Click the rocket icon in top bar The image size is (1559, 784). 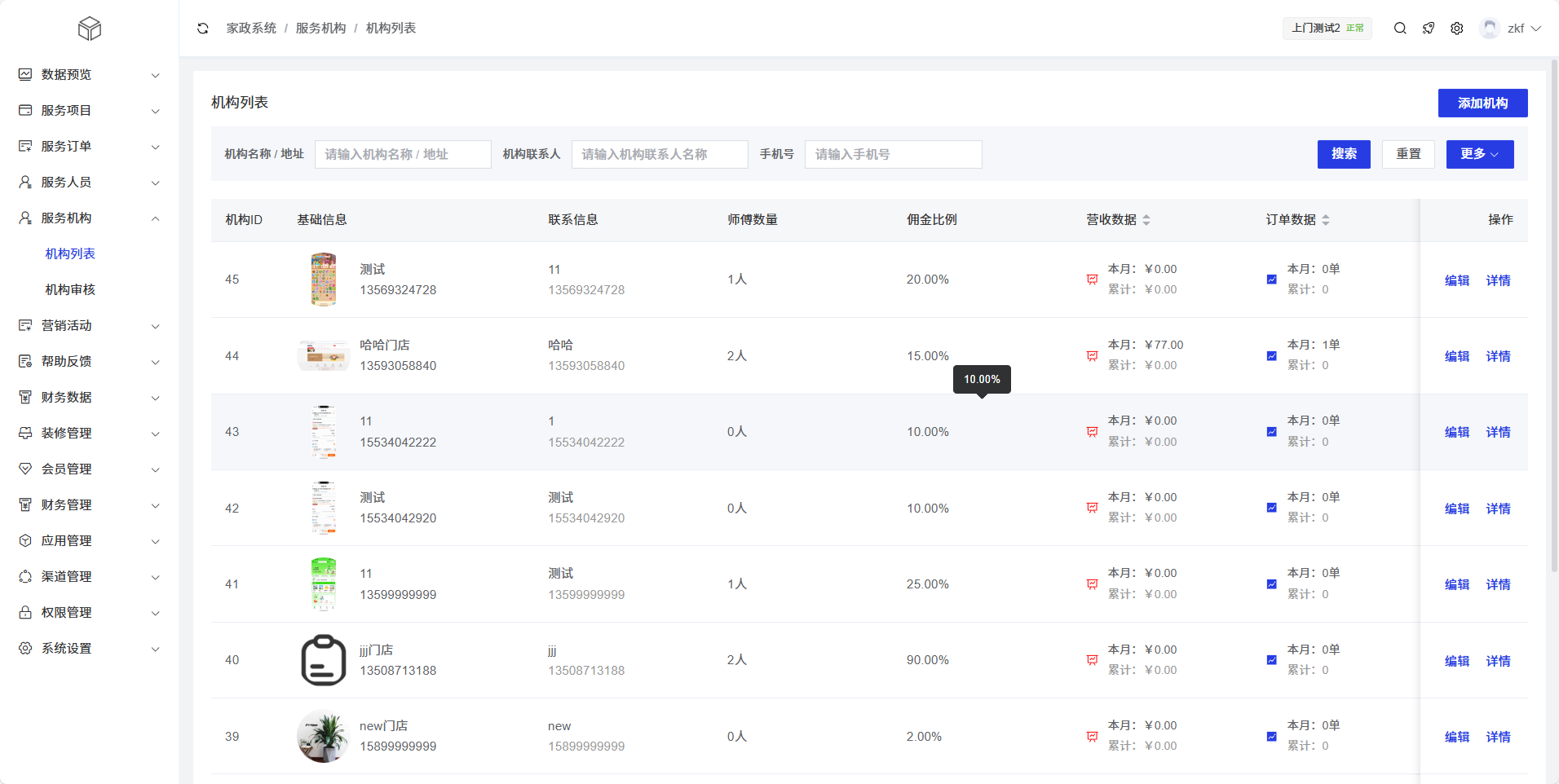pyautogui.click(x=1429, y=29)
